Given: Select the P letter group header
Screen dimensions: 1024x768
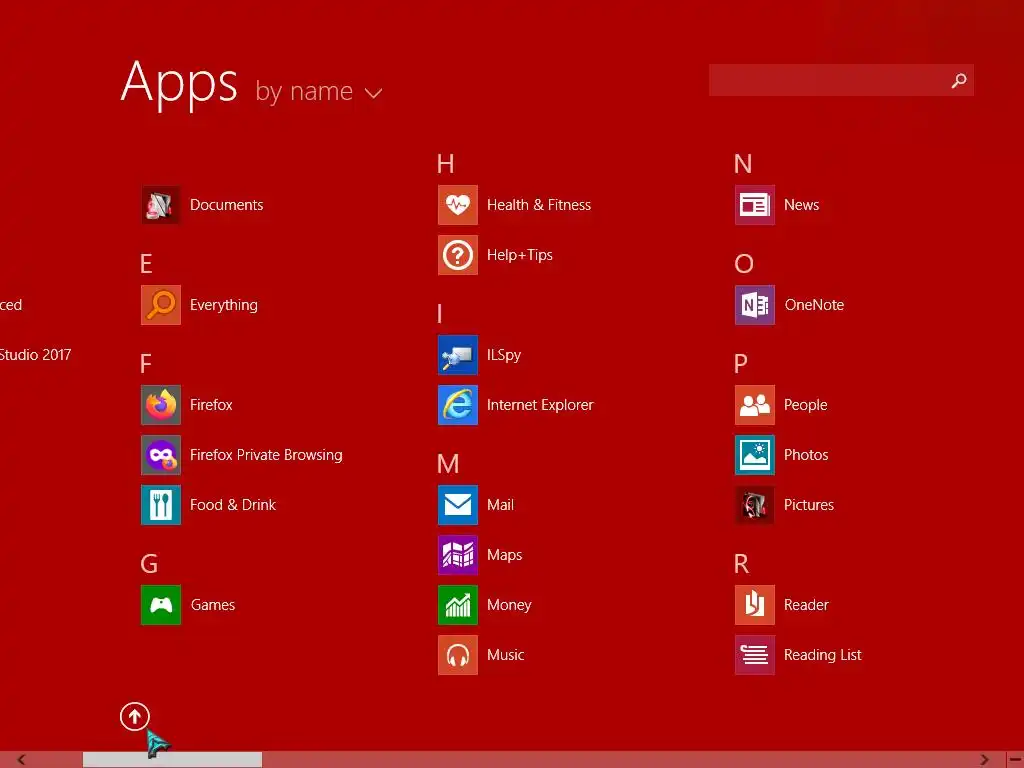Looking at the screenshot, I should [x=741, y=364].
